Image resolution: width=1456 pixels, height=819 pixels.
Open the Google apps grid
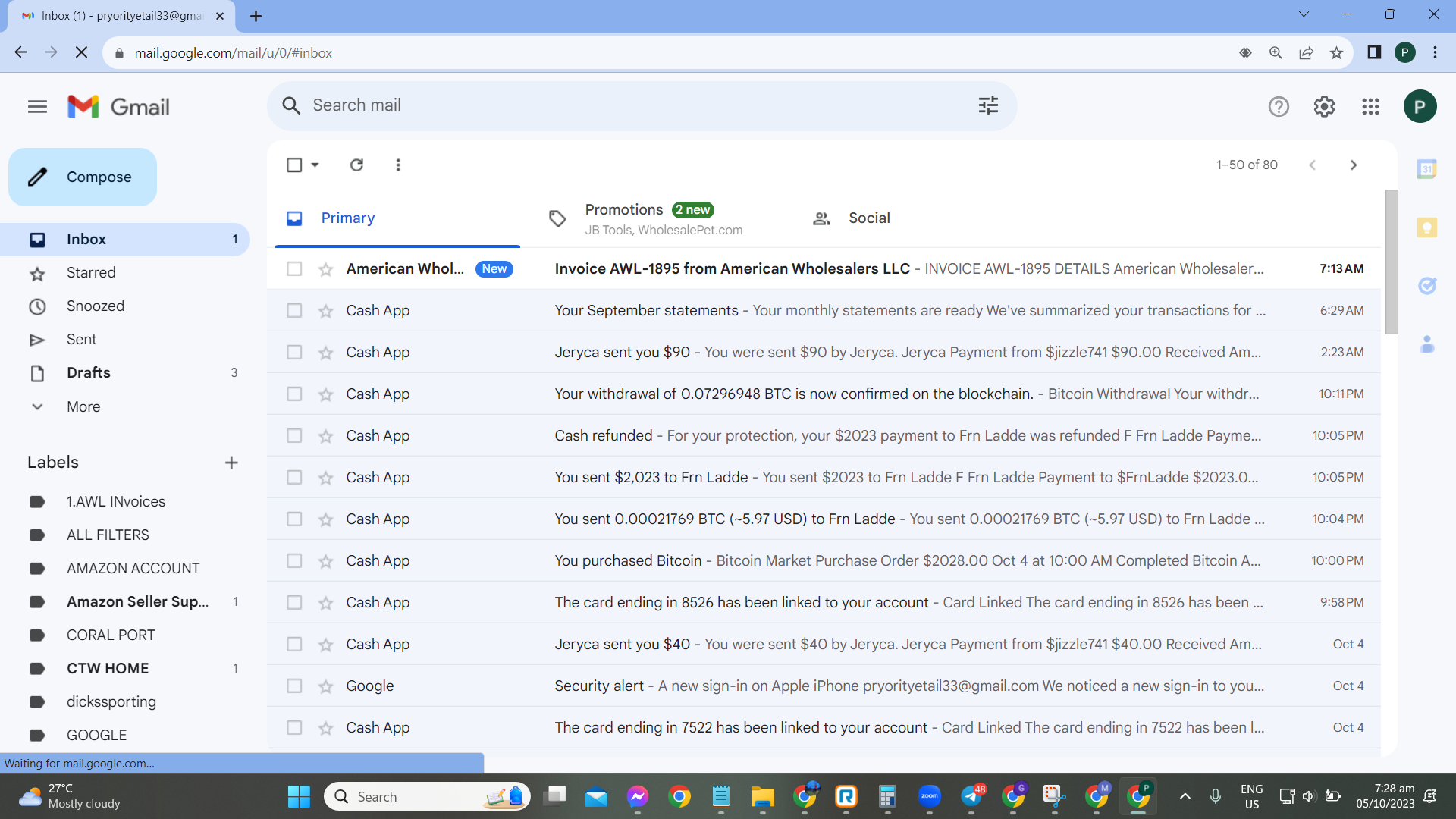coord(1370,107)
